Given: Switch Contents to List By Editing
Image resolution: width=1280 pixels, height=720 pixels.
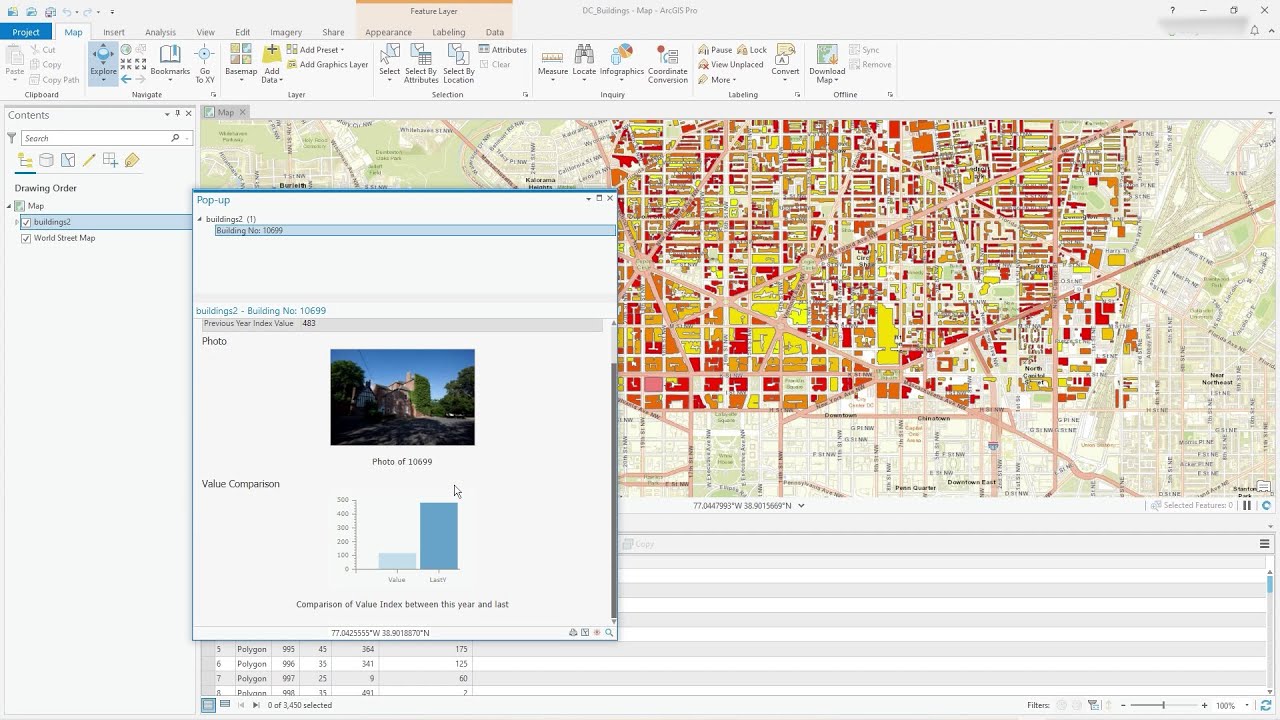Looking at the screenshot, I should (89, 160).
